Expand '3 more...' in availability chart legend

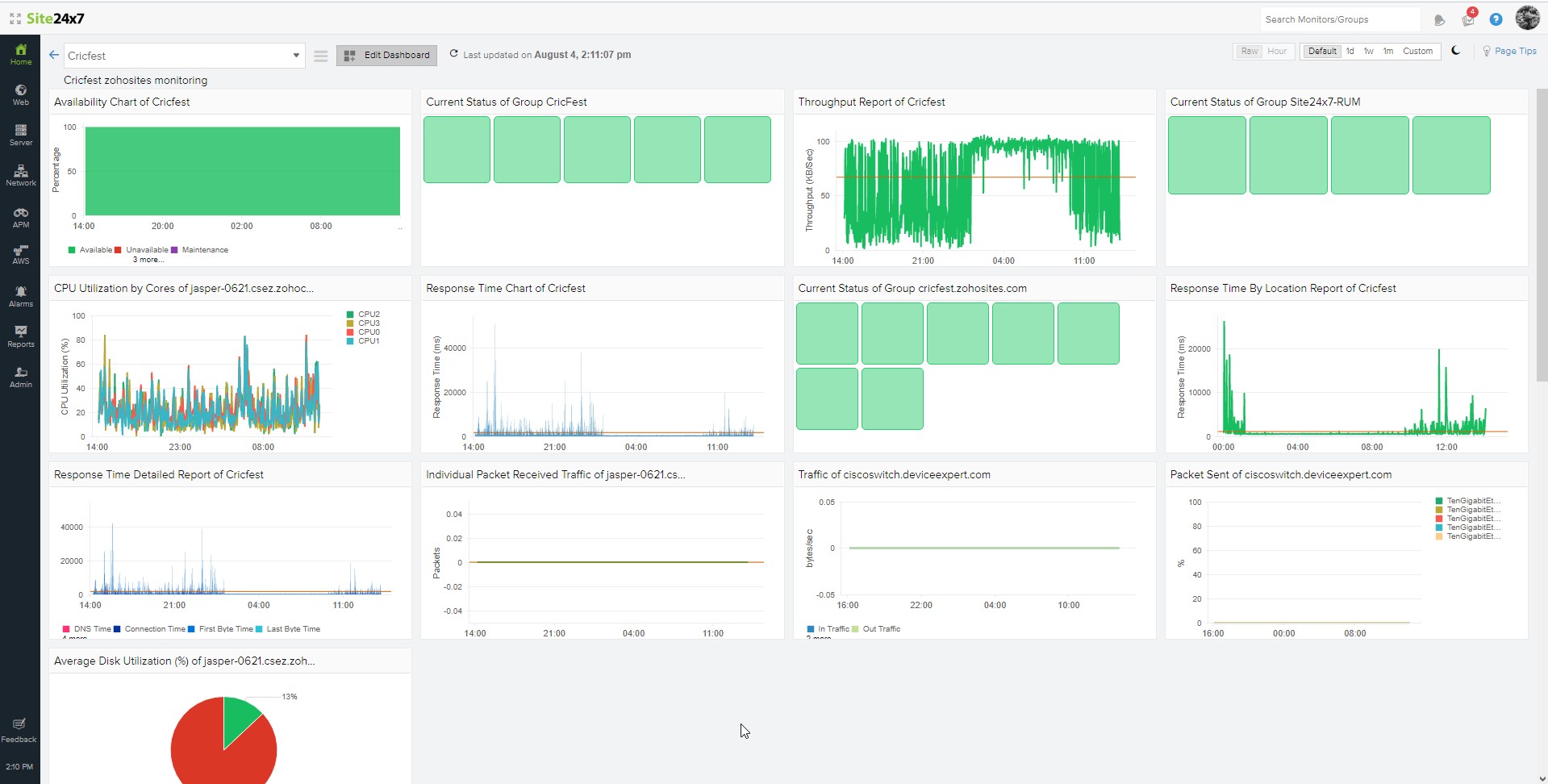[x=148, y=260]
